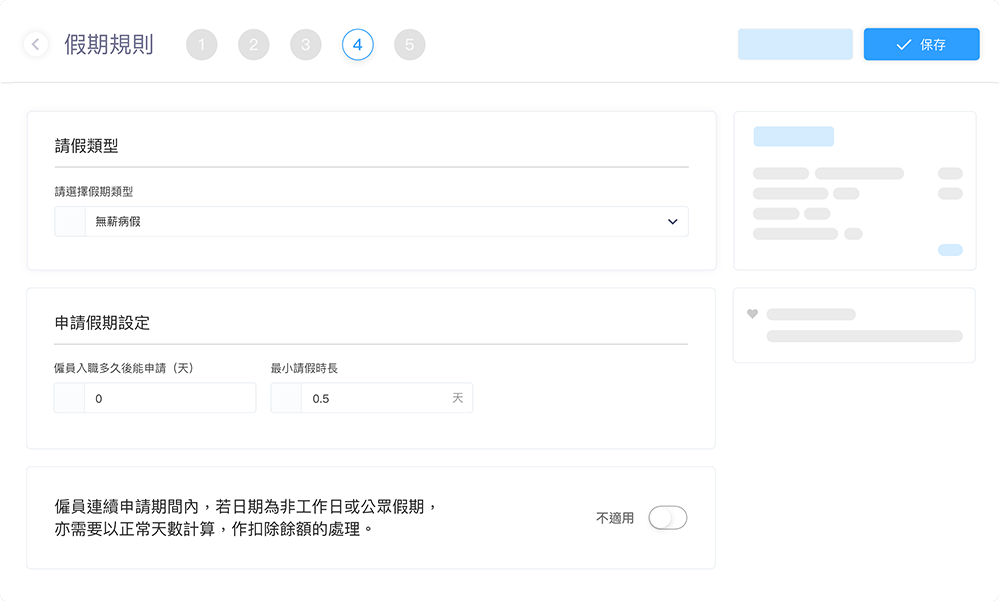Toggle the 不適用 switch

pyautogui.click(x=668, y=518)
